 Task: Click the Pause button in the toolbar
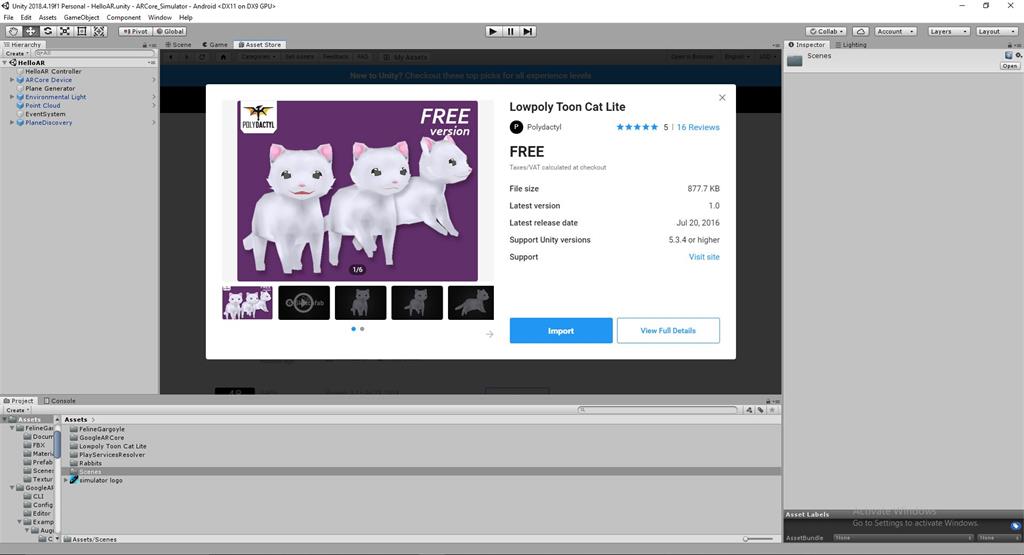click(511, 31)
